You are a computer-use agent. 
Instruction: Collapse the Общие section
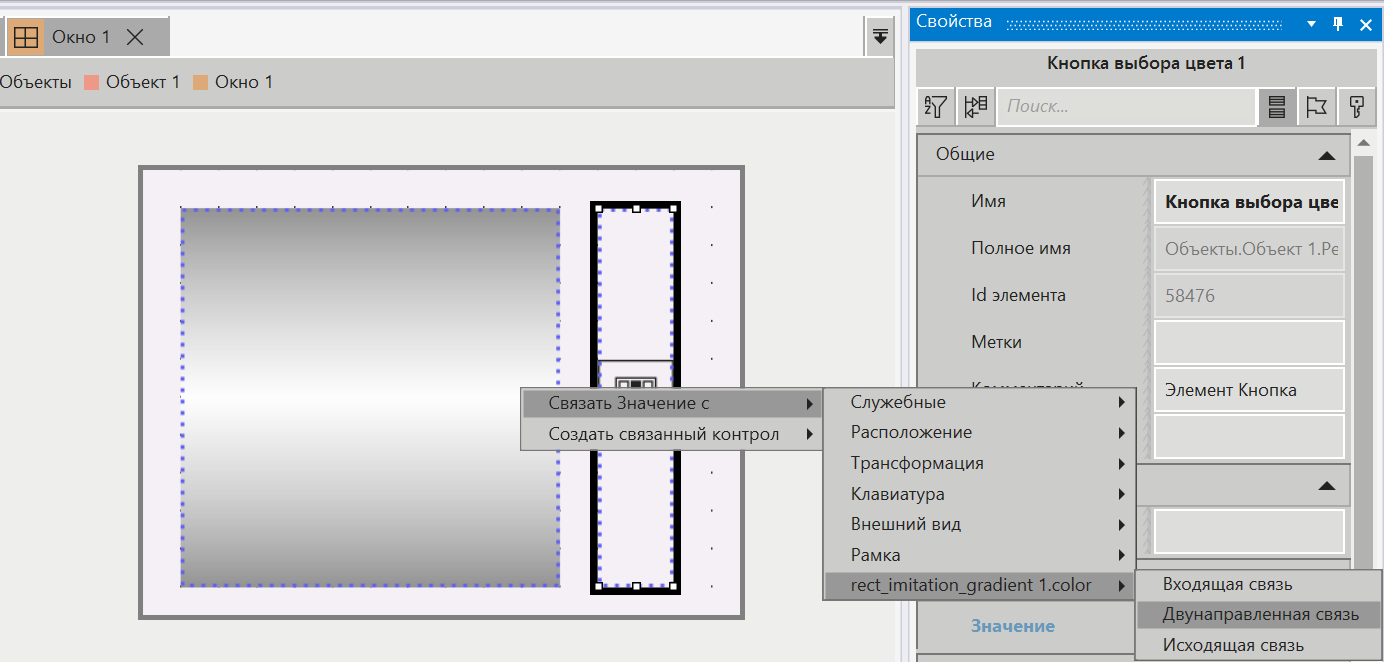(x=1326, y=155)
